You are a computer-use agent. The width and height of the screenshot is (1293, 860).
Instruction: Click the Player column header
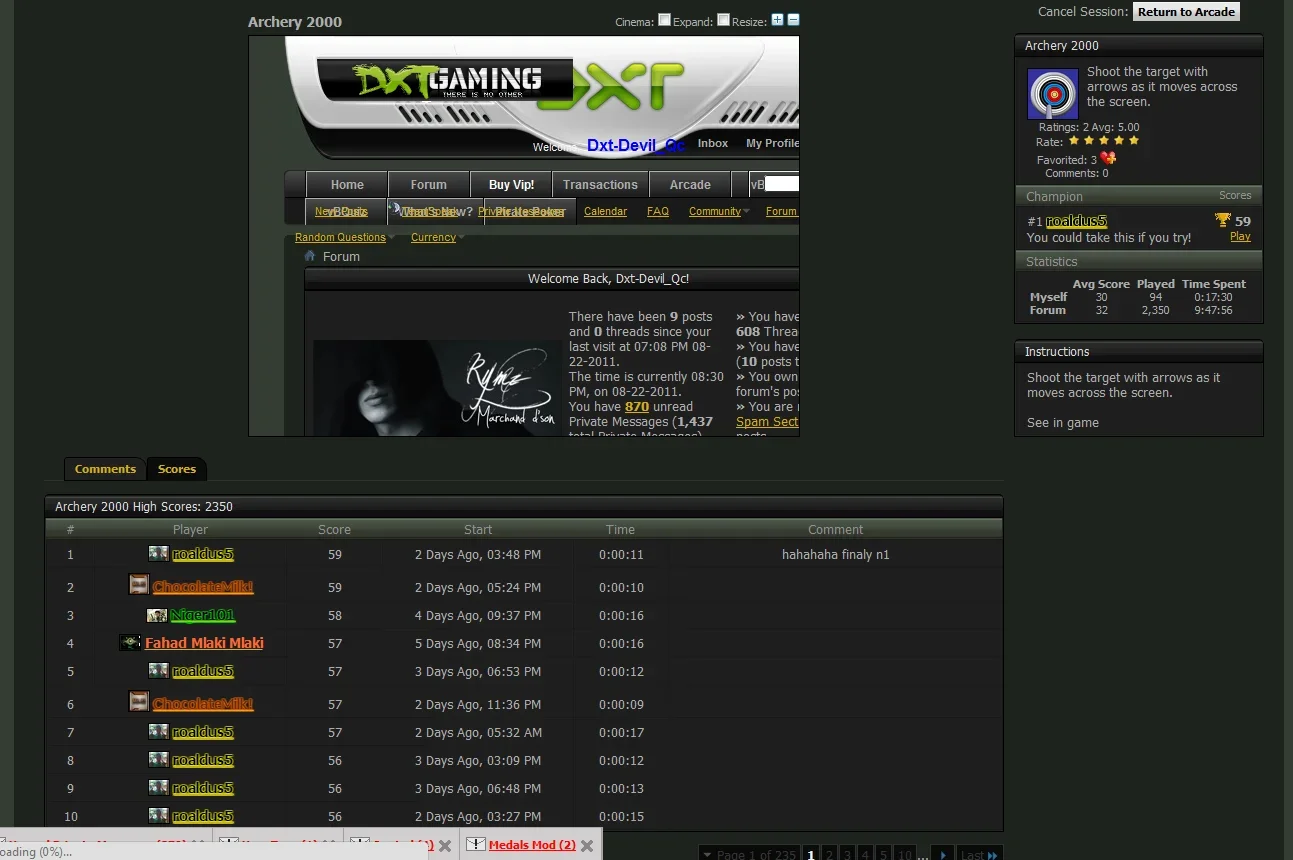click(190, 529)
